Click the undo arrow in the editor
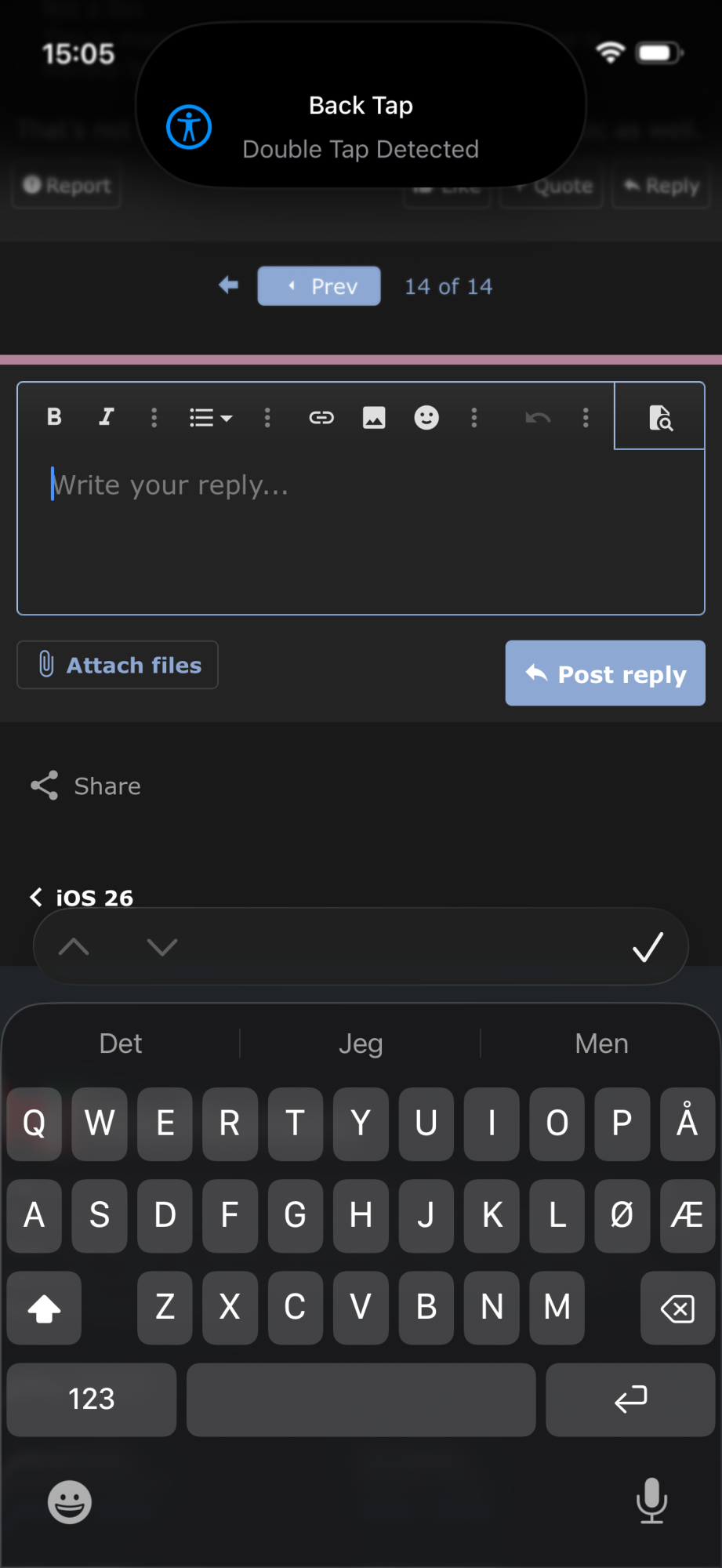Image resolution: width=722 pixels, height=1568 pixels. (538, 417)
